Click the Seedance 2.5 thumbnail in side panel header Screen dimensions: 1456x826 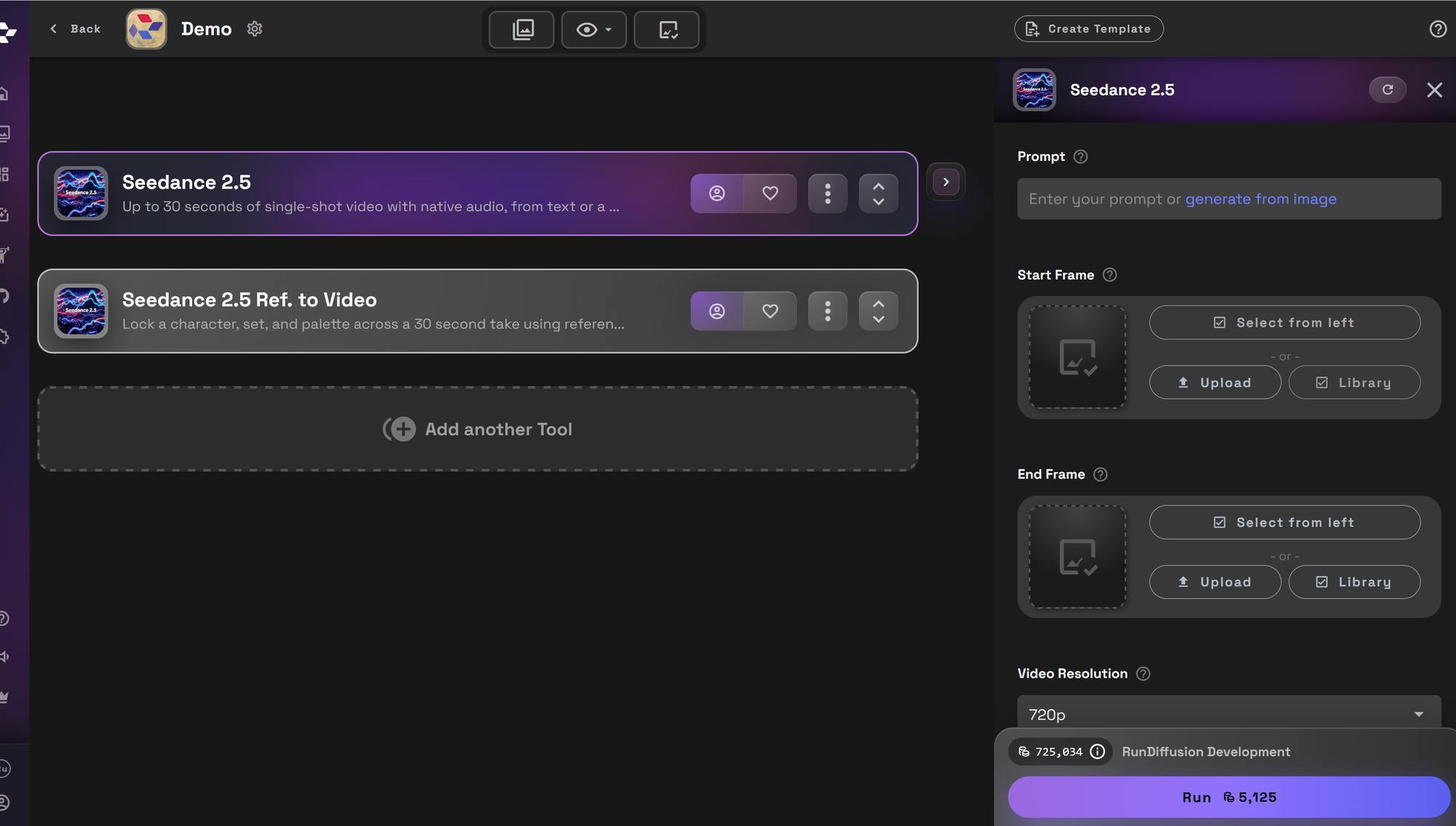pyautogui.click(x=1034, y=90)
